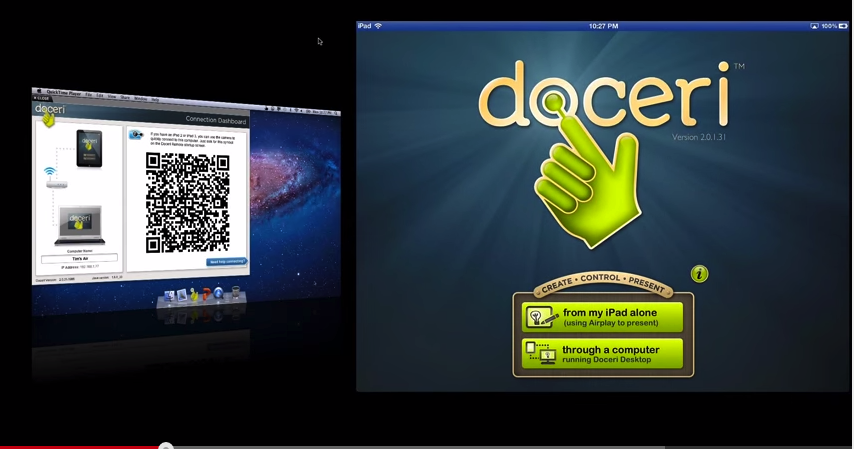Close the Doceri Desktop dashboard with CLOSE
This screenshot has height=449, width=854.
(41, 98)
